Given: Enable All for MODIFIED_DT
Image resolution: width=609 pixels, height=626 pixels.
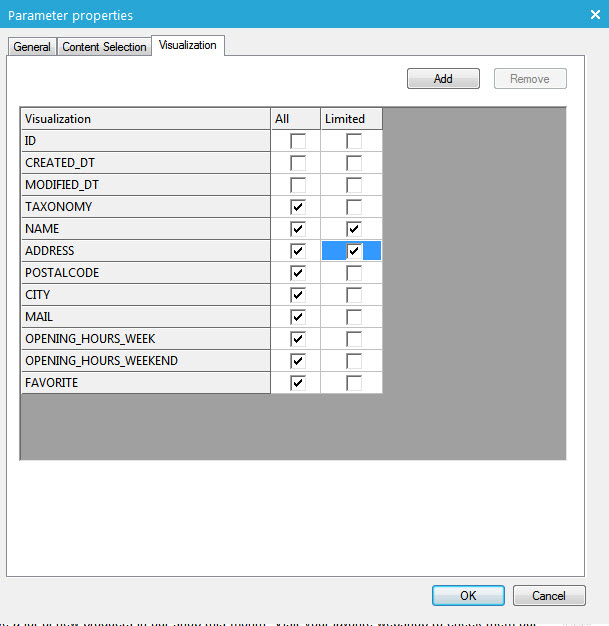Looking at the screenshot, I should click(x=297, y=185).
